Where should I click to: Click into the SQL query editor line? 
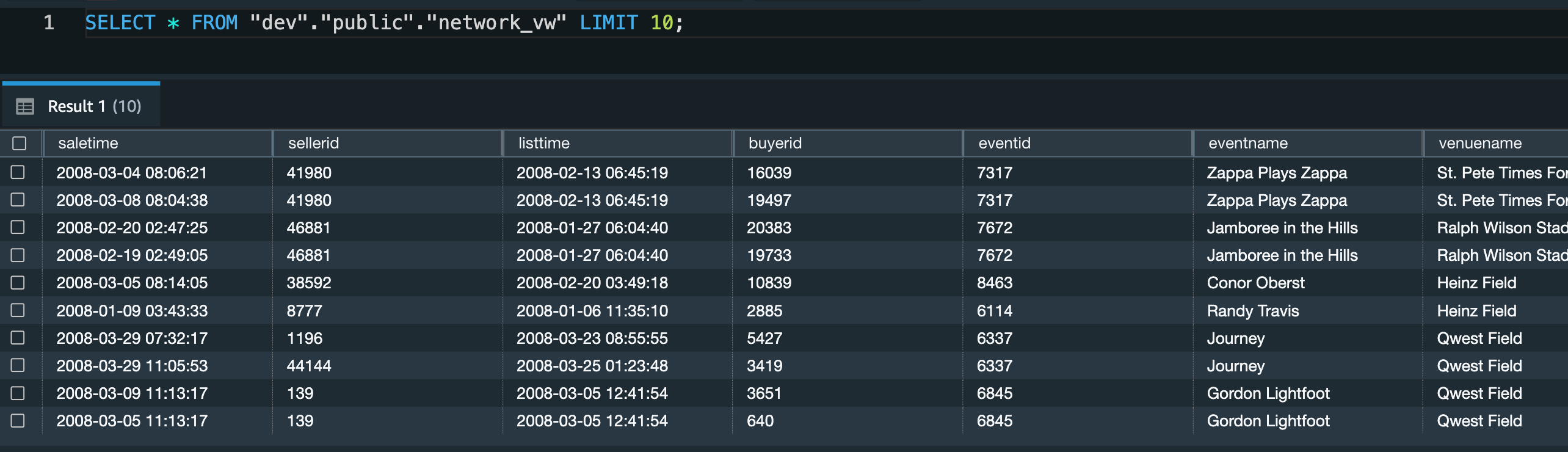[x=826, y=23]
